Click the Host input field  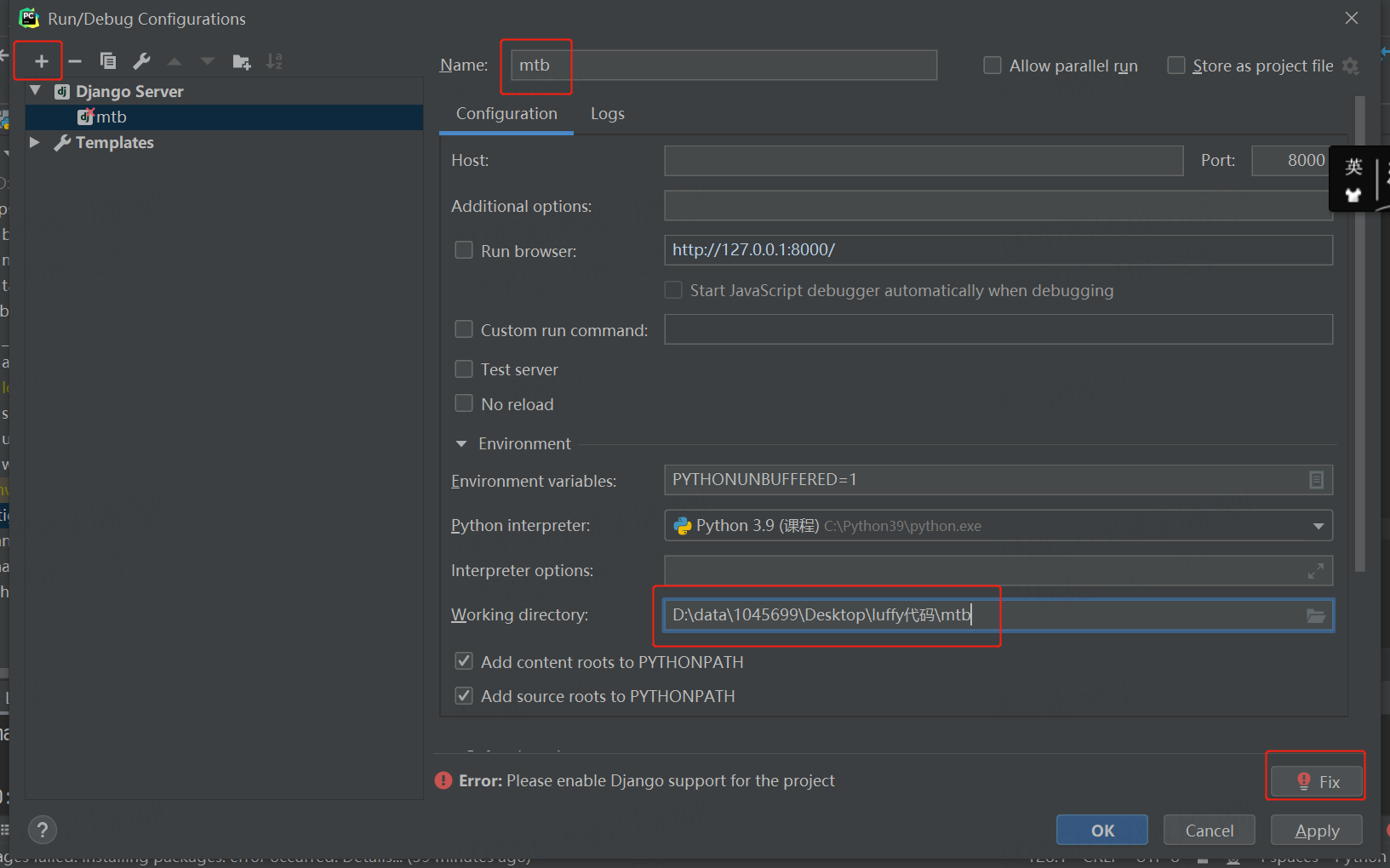pos(924,161)
